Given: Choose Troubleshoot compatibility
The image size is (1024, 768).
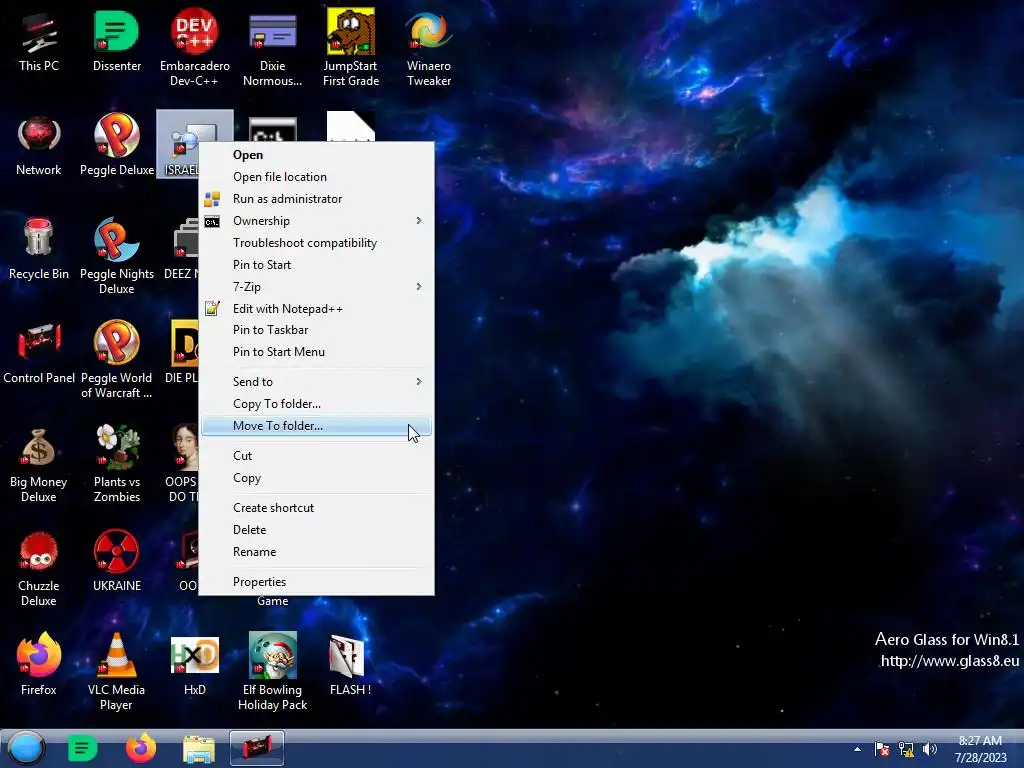Looking at the screenshot, I should click(316, 243).
